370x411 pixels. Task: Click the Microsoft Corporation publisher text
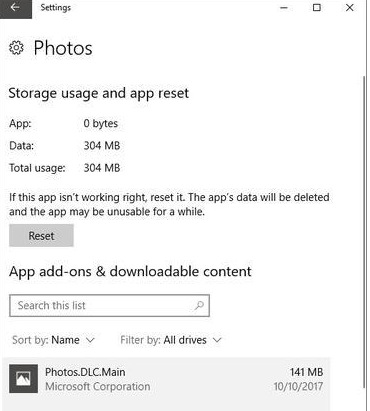98,387
